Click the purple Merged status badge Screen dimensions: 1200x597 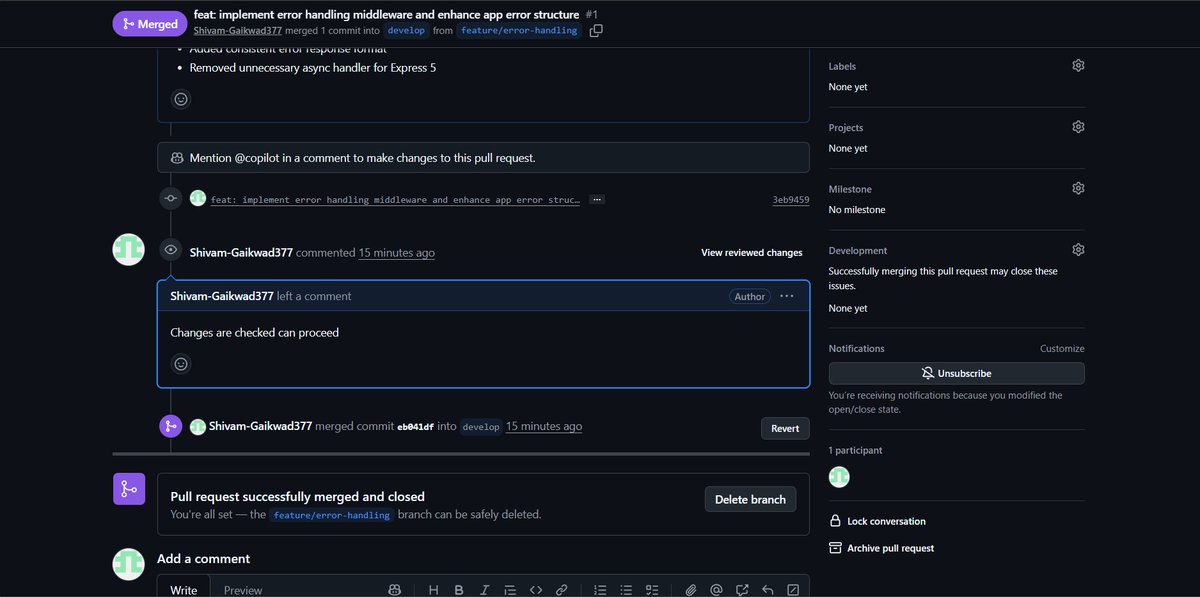pos(150,24)
